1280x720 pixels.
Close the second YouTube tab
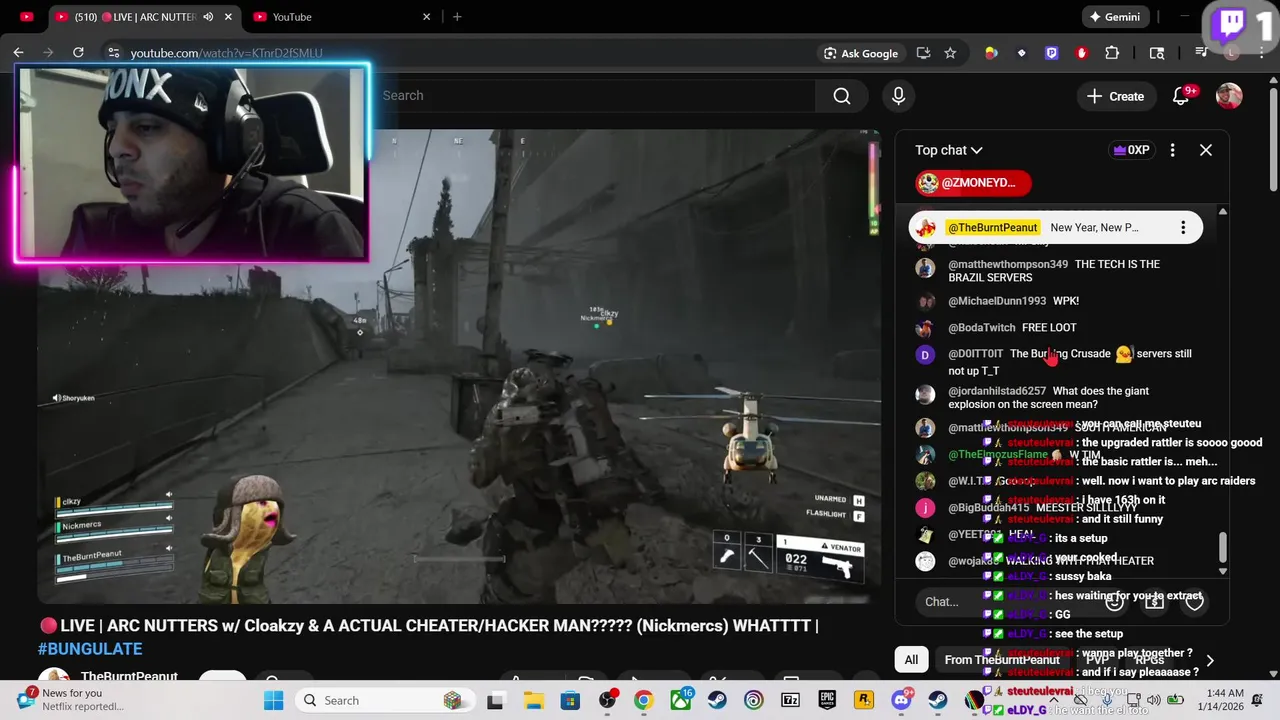click(x=427, y=17)
